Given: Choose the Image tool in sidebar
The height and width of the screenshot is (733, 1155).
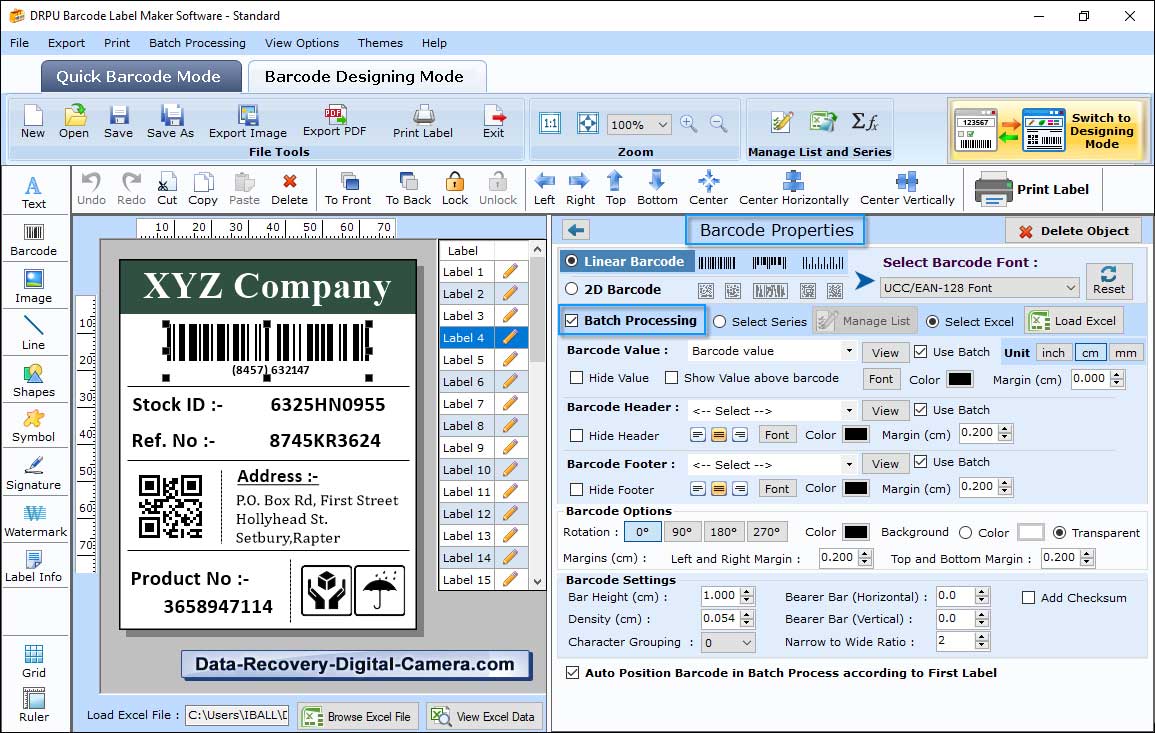Looking at the screenshot, I should (x=34, y=287).
